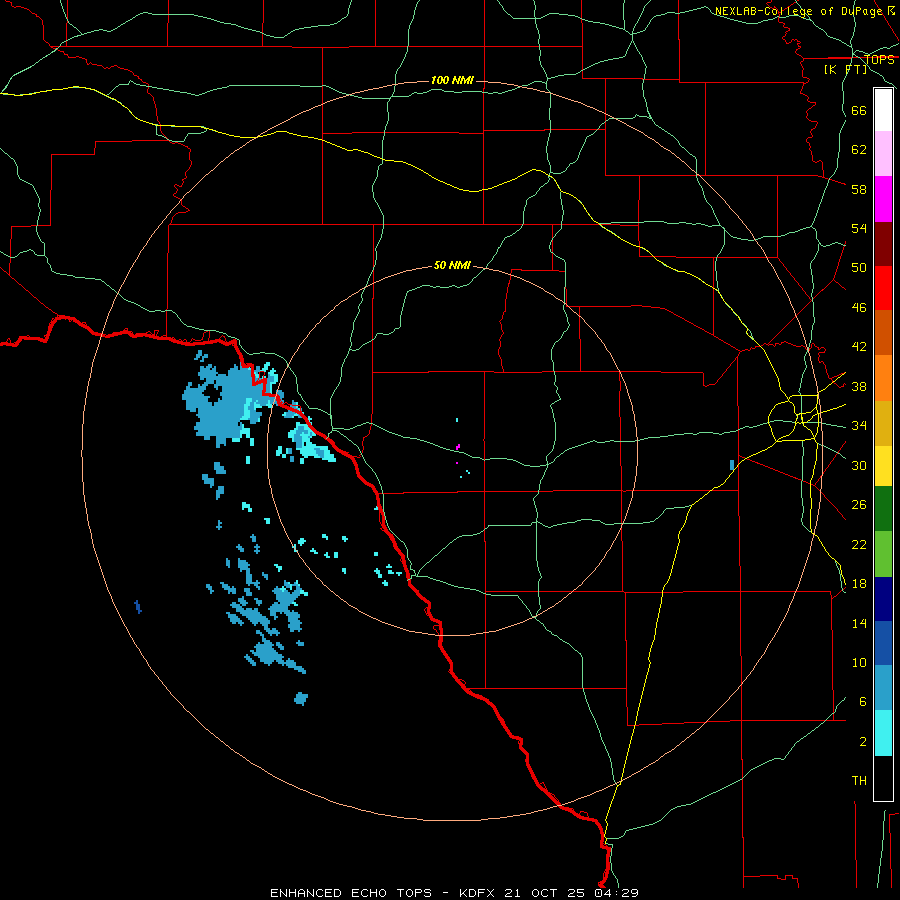
Task: Select the magenta legend swatch near 58
Action: (883, 199)
